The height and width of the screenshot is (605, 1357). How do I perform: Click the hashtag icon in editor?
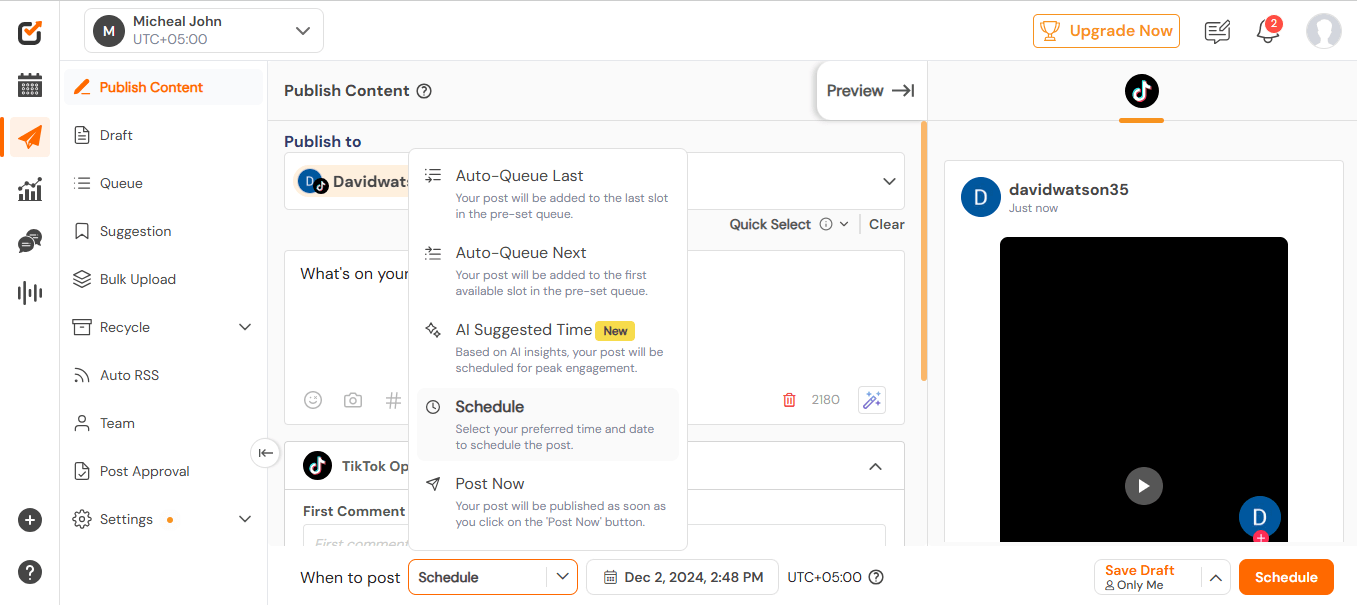coord(393,400)
